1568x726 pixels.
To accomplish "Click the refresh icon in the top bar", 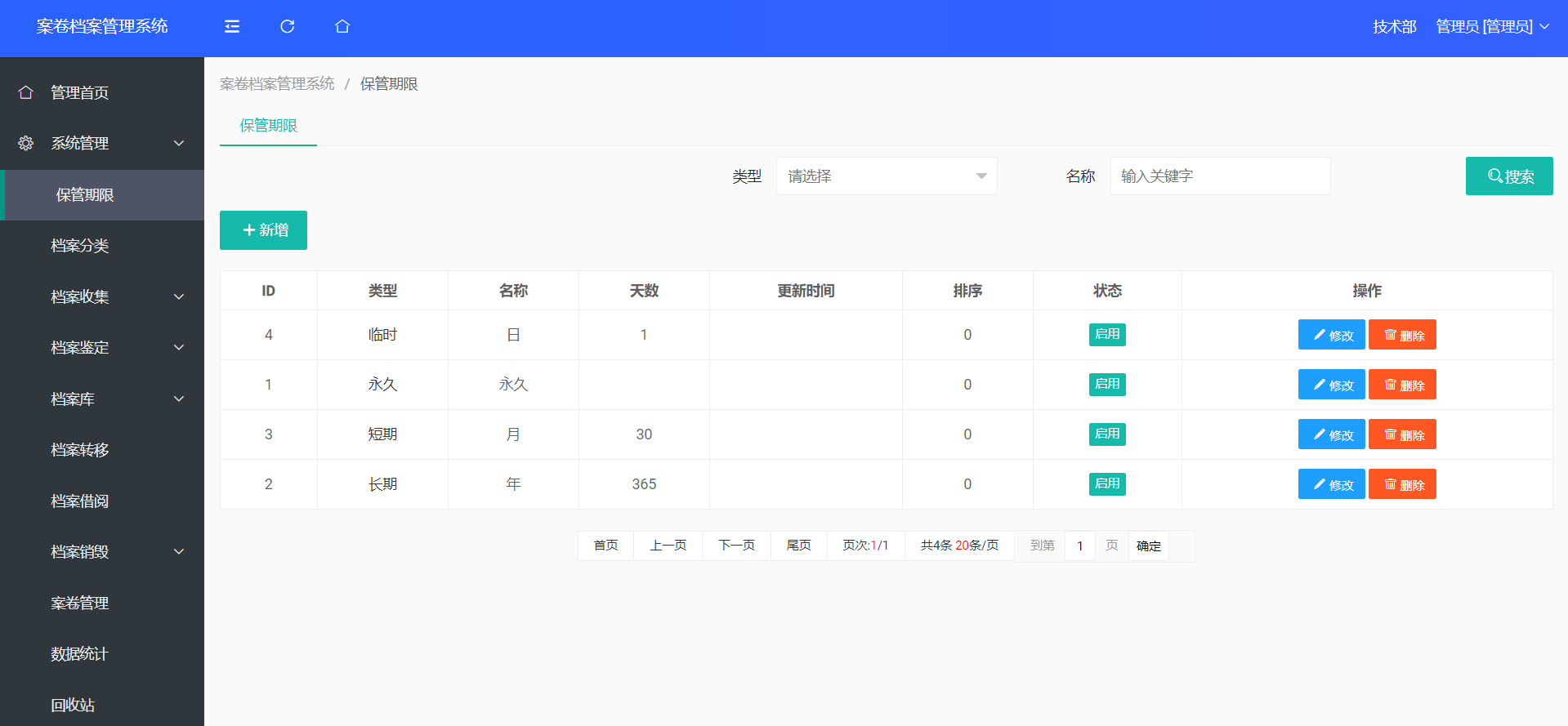I will [287, 27].
